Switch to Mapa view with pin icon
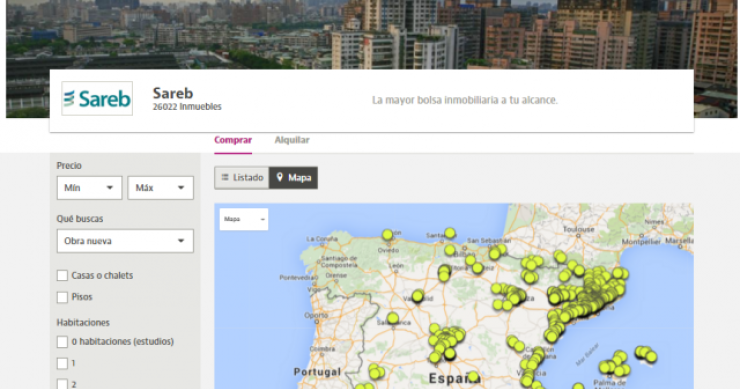 click(294, 178)
